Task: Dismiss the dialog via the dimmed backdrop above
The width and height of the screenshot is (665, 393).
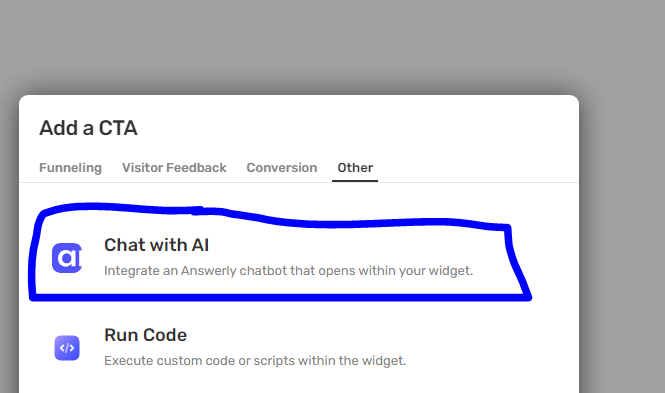Action: tap(297, 47)
